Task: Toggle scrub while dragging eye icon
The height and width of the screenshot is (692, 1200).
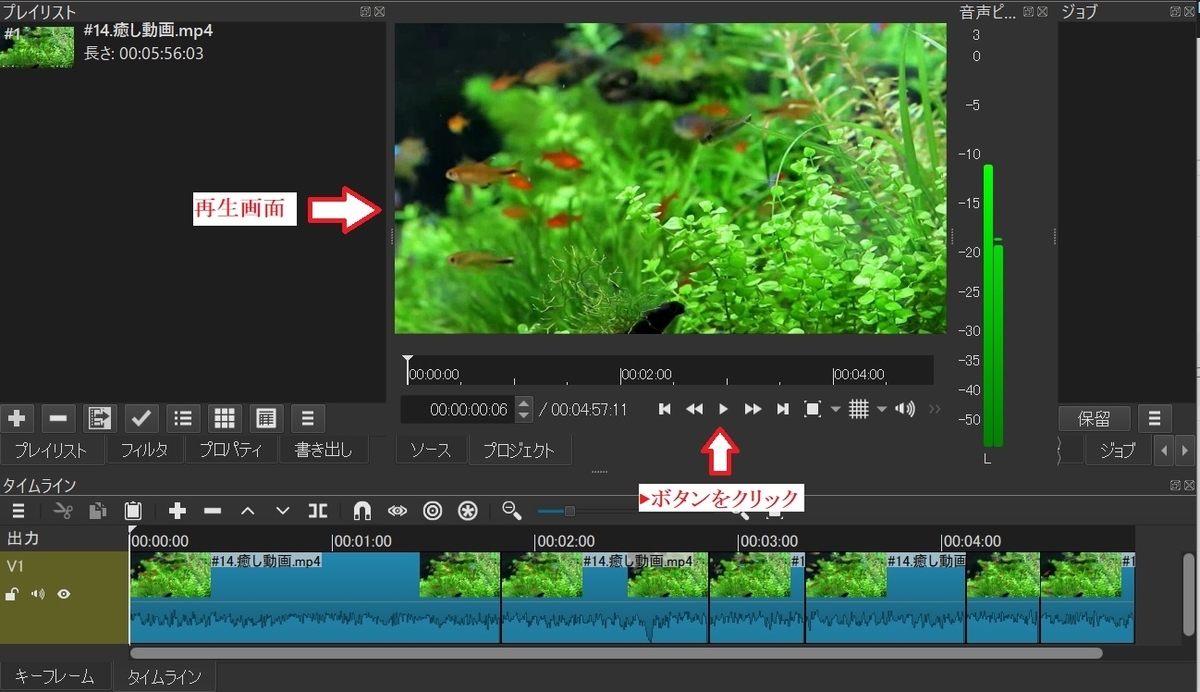Action: [398, 511]
